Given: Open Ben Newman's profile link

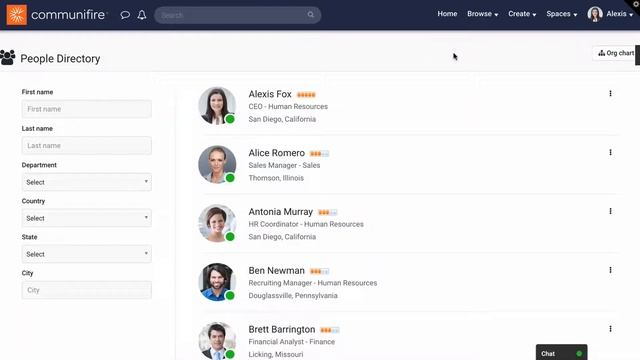Looking at the screenshot, I should (x=276, y=271).
